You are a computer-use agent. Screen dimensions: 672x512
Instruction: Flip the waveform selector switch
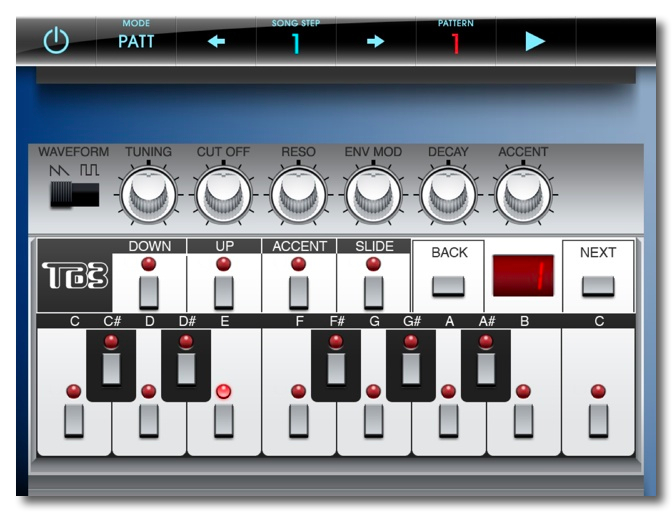pos(75,195)
